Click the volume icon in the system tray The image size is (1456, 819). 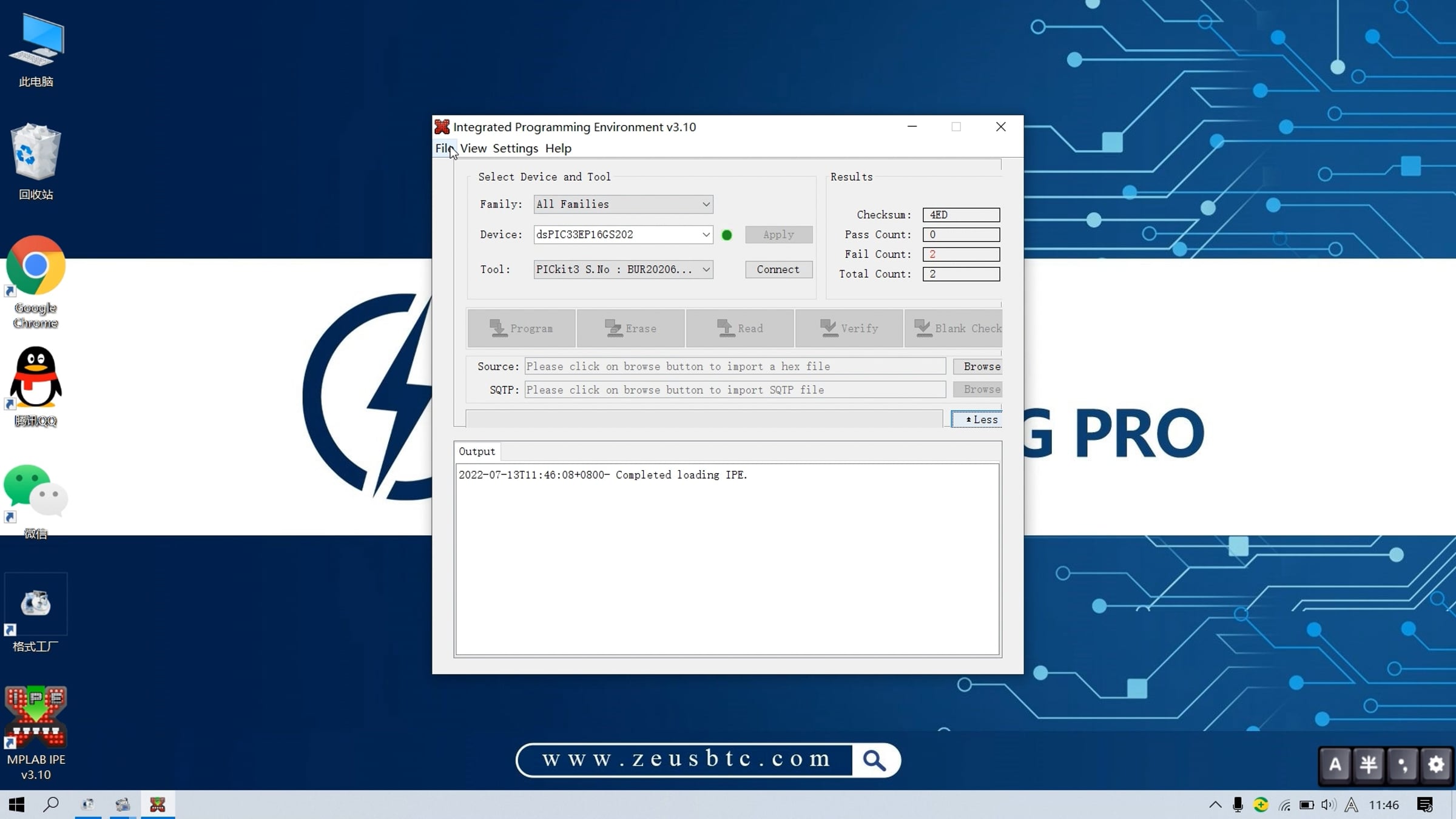[1327, 804]
